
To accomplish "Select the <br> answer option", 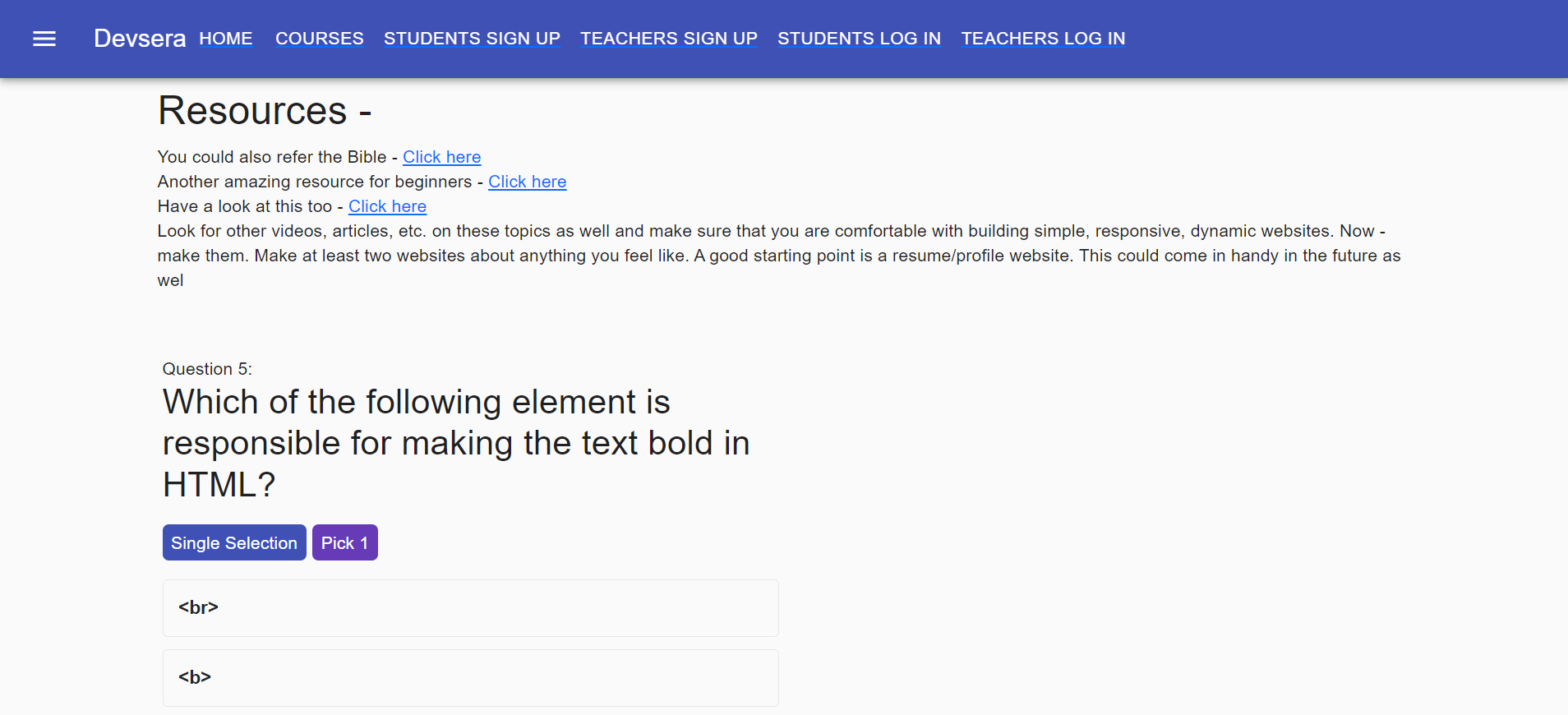I will [471, 608].
